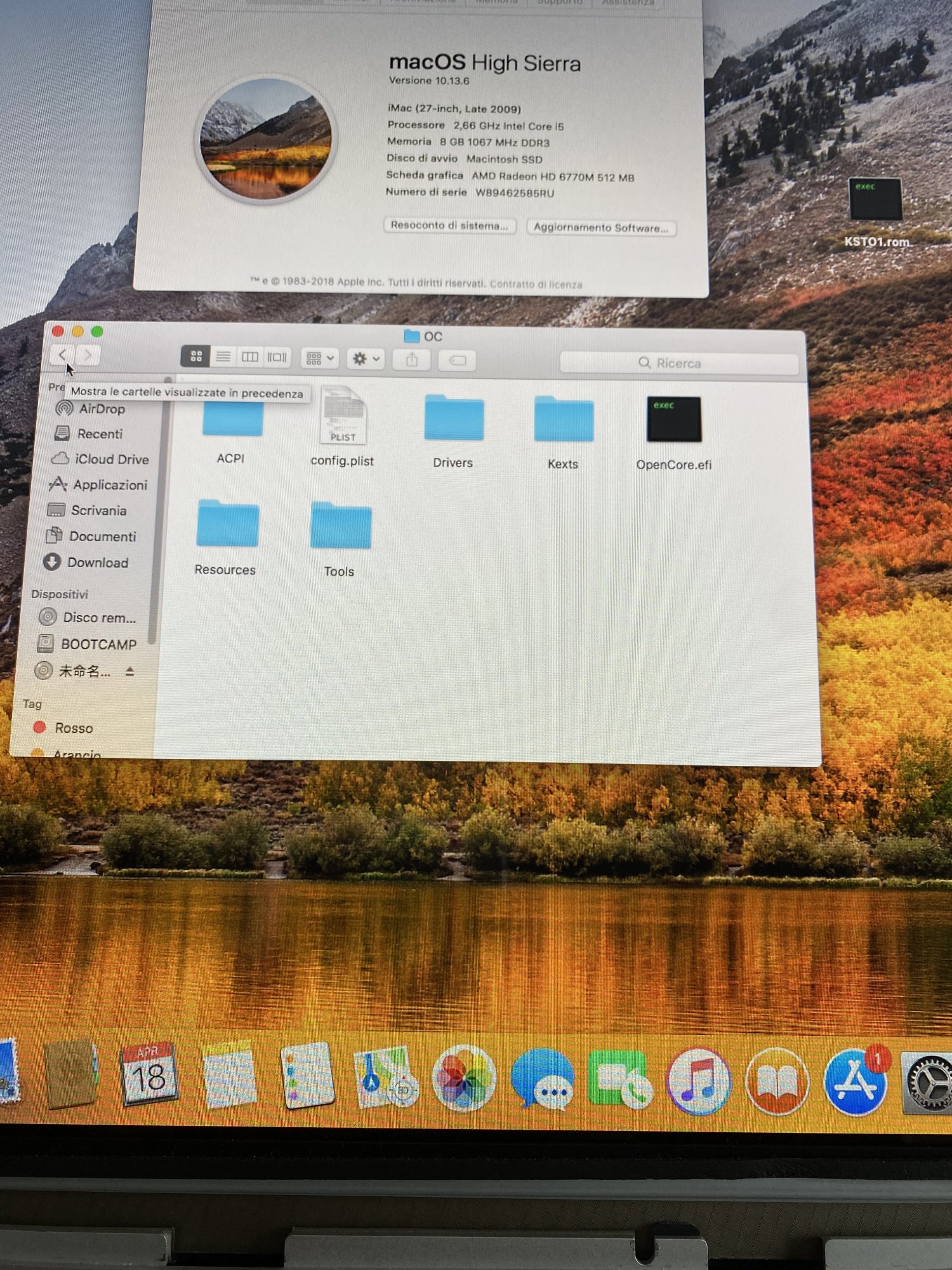Open Maps from the Dock

click(x=386, y=1077)
